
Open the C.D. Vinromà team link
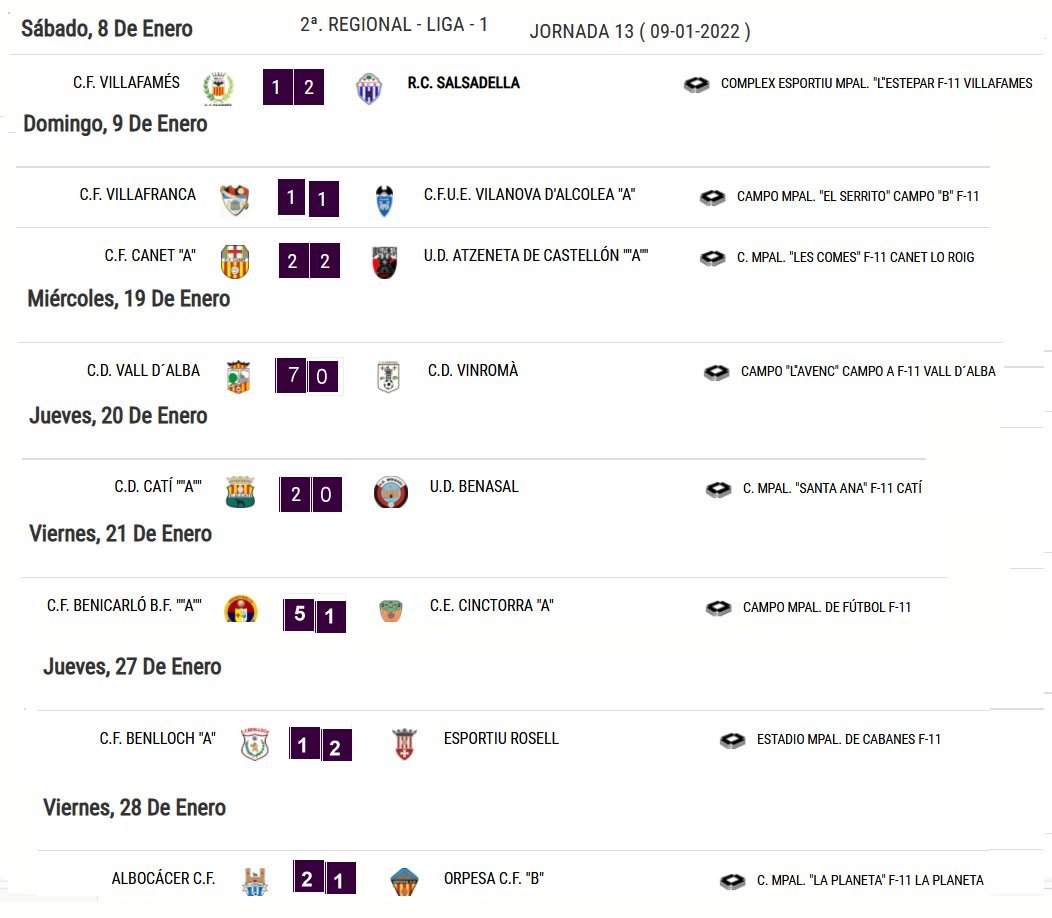(473, 370)
